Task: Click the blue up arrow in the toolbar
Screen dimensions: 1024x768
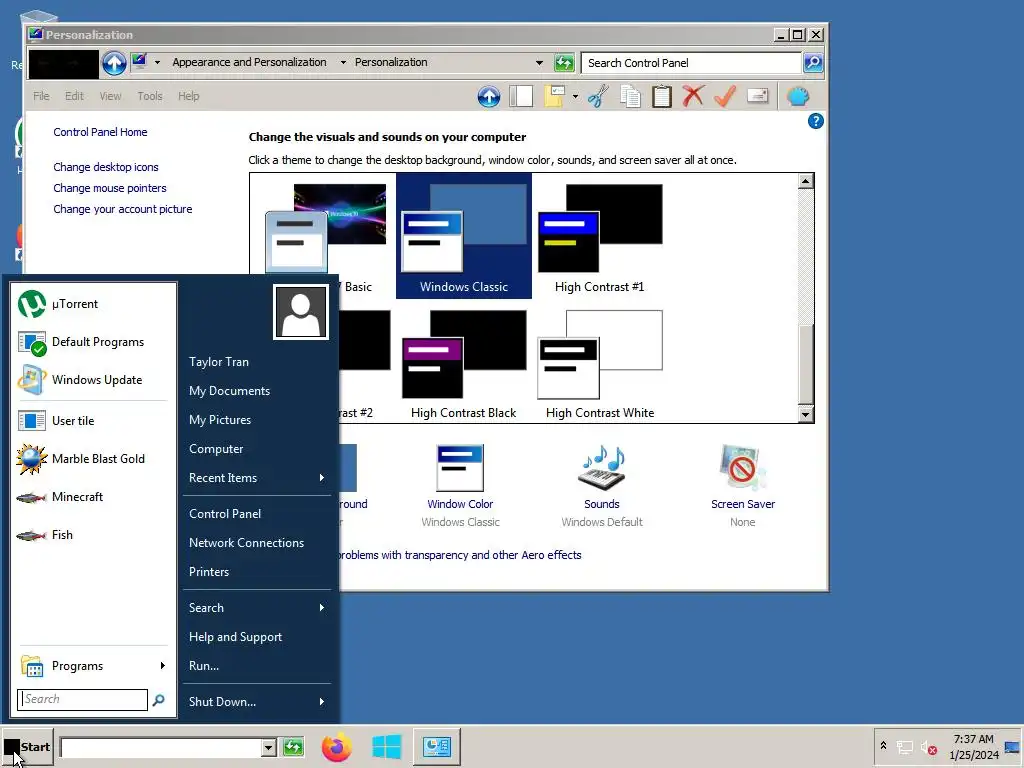Action: 488,97
